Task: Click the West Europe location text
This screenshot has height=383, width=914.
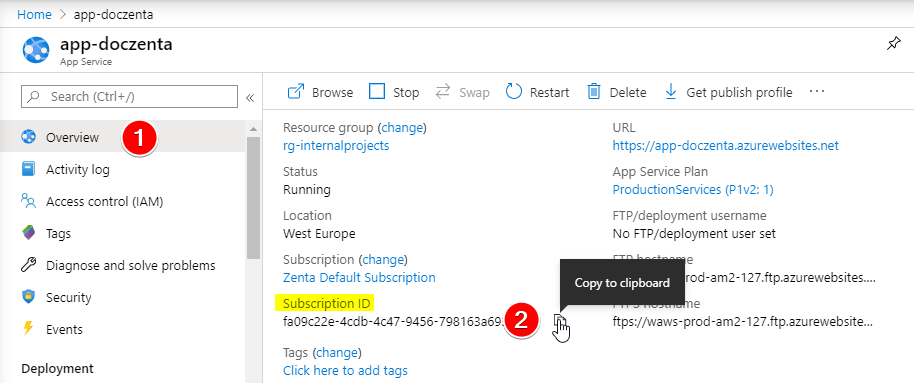Action: [319, 234]
